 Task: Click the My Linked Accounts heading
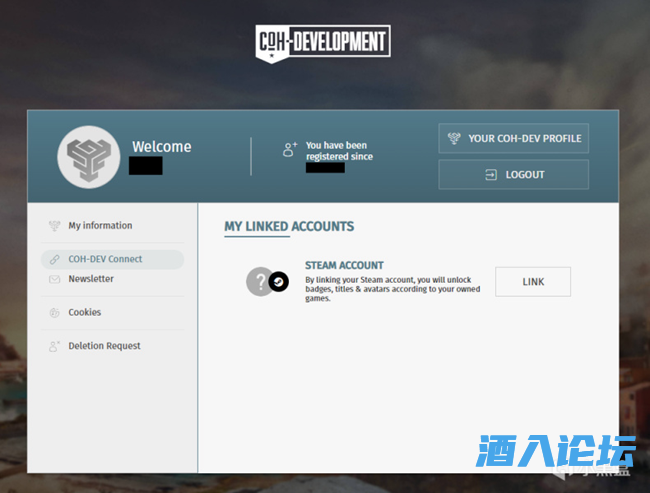click(289, 226)
